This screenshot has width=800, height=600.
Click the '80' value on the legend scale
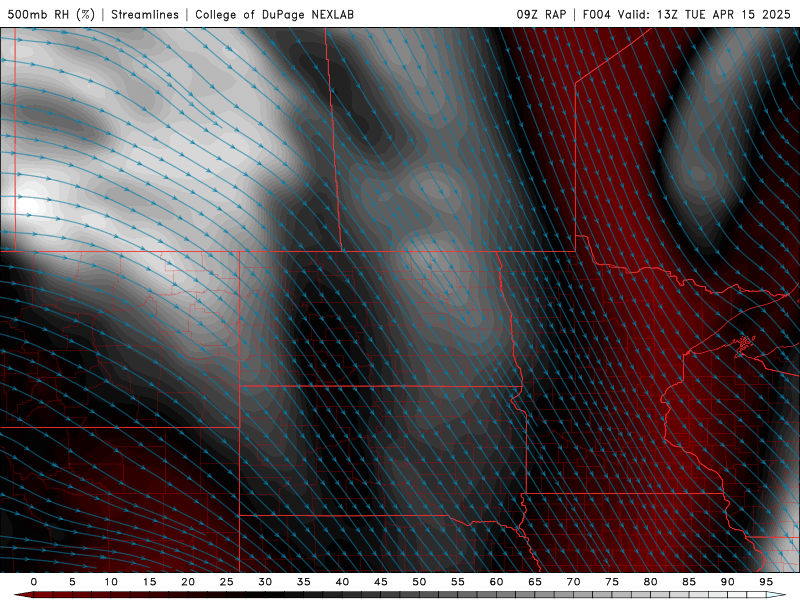(651, 582)
